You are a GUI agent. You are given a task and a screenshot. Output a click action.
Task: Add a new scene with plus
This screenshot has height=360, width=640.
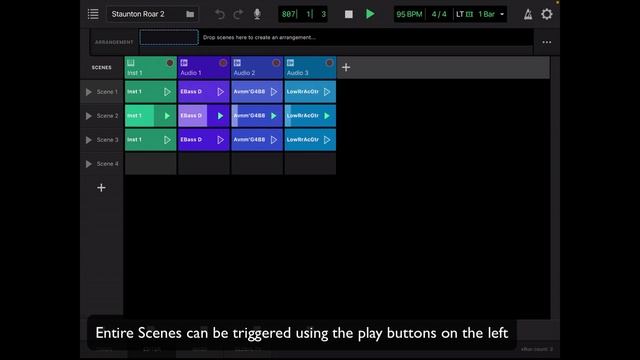pyautogui.click(x=101, y=188)
